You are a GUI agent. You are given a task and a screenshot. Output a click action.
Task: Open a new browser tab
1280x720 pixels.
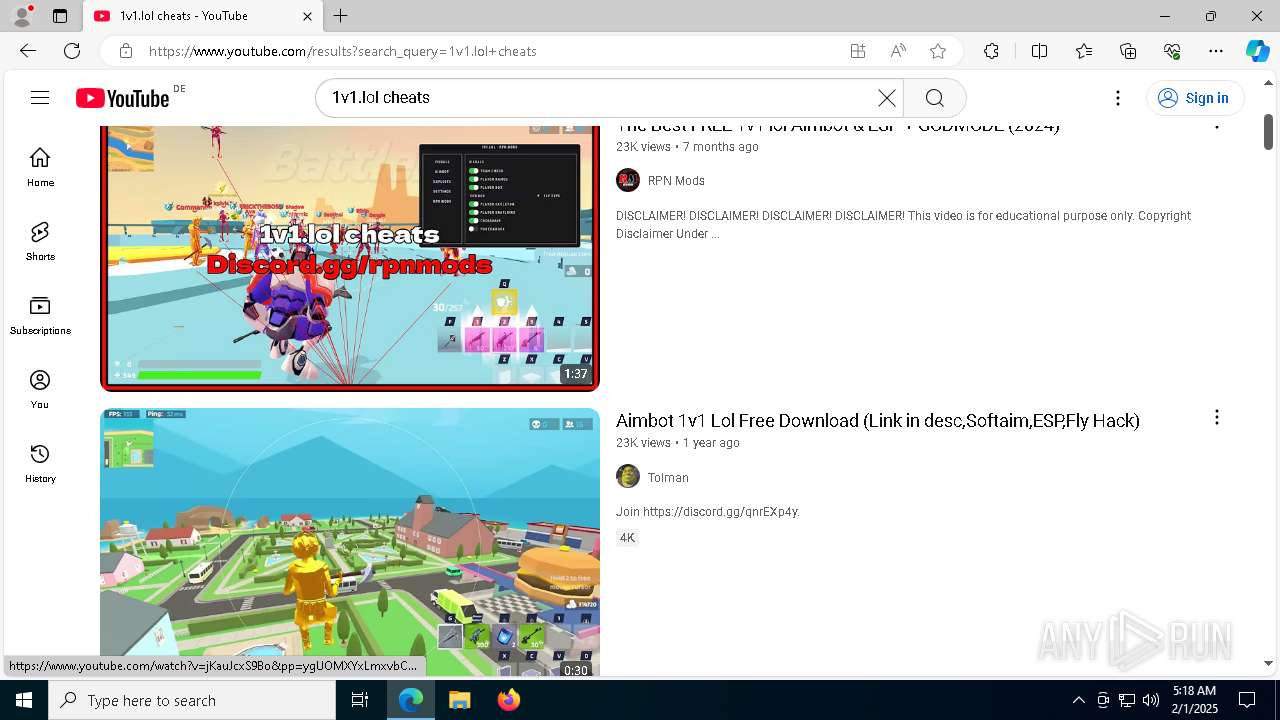point(341,16)
